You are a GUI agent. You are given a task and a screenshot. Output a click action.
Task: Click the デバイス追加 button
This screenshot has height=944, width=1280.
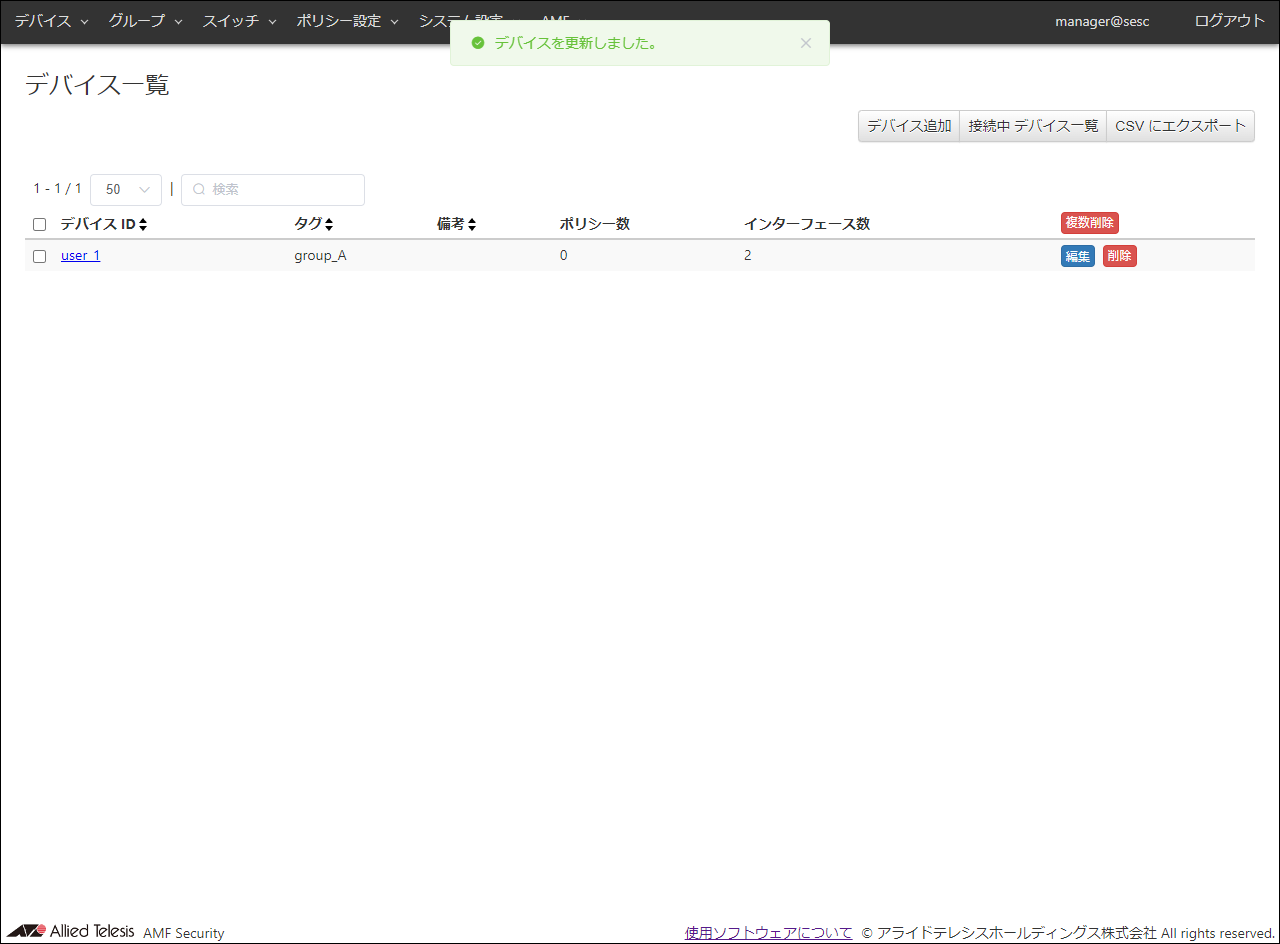click(x=909, y=126)
